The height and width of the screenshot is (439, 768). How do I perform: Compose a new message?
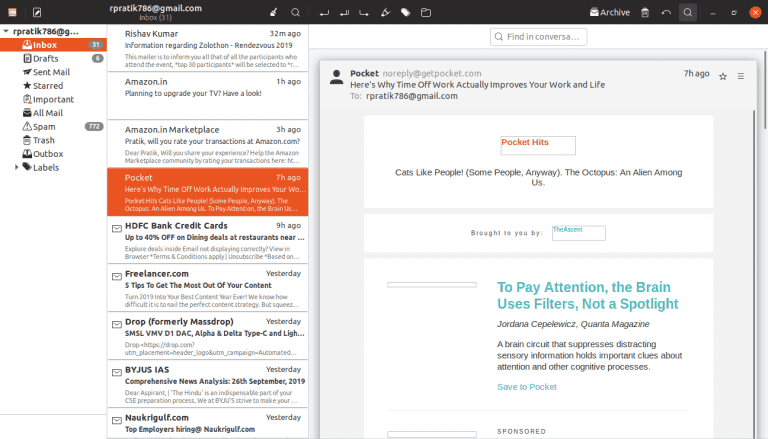click(x=37, y=12)
